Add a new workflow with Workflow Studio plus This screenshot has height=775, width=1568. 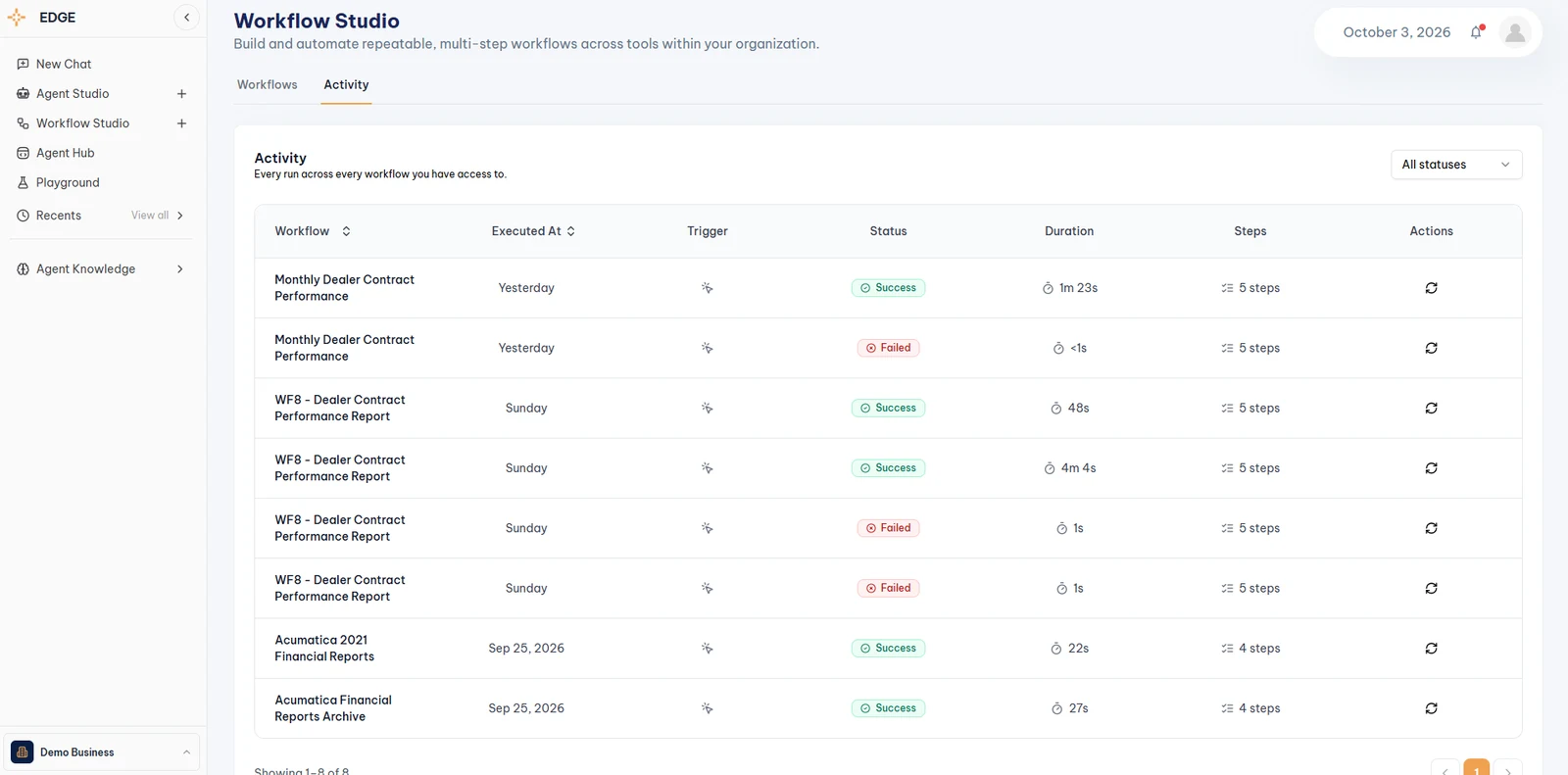click(181, 123)
